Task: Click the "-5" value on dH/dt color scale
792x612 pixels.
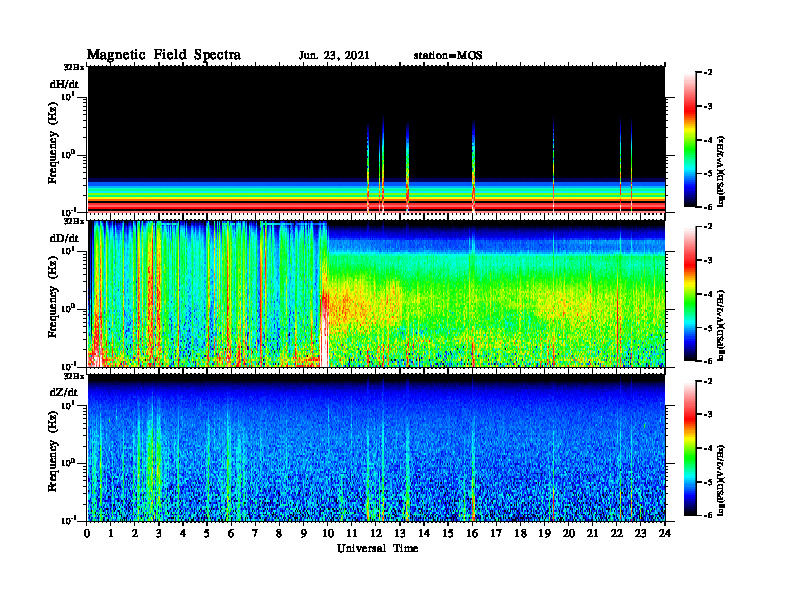Action: [709, 174]
